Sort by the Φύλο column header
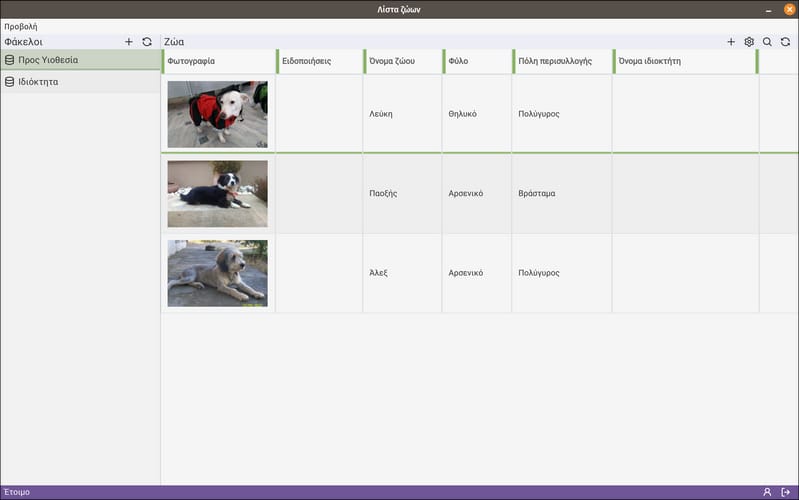Image resolution: width=799 pixels, height=500 pixels. 477,61
